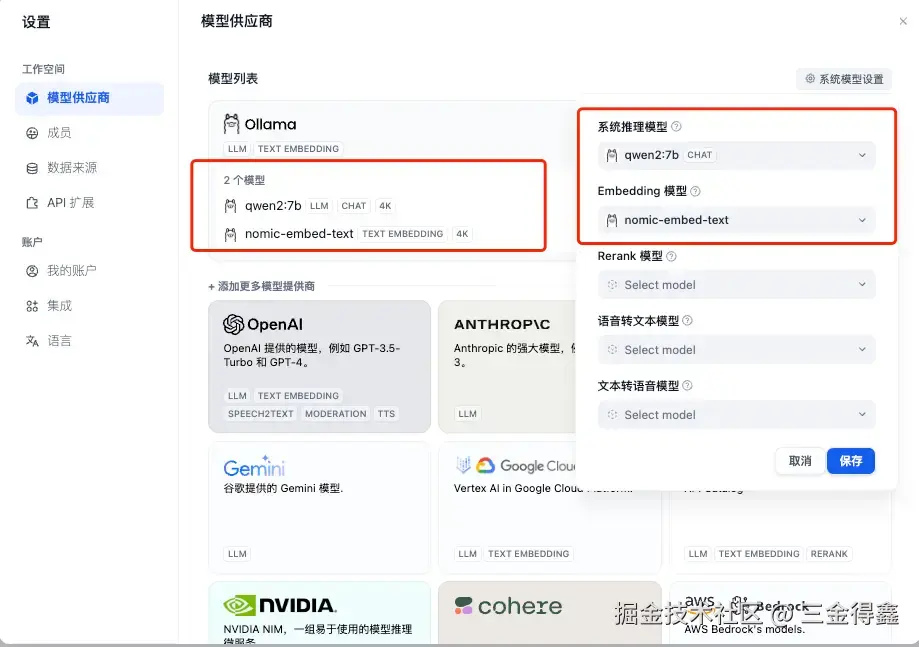This screenshot has width=919, height=647.
Task: Click the database icon beside 数据来源
Action: tap(32, 168)
